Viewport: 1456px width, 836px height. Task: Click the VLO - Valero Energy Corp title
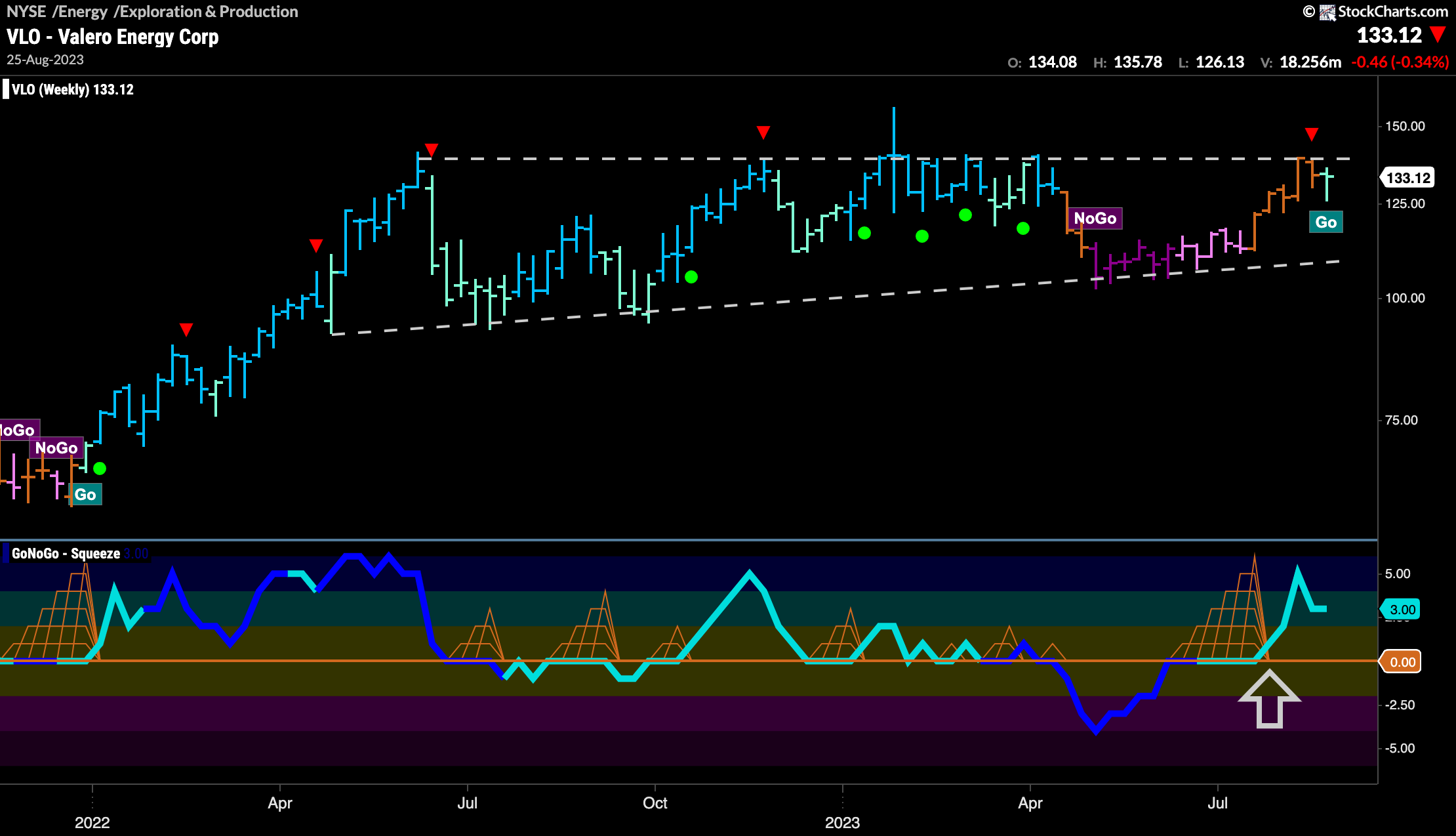pos(113,37)
